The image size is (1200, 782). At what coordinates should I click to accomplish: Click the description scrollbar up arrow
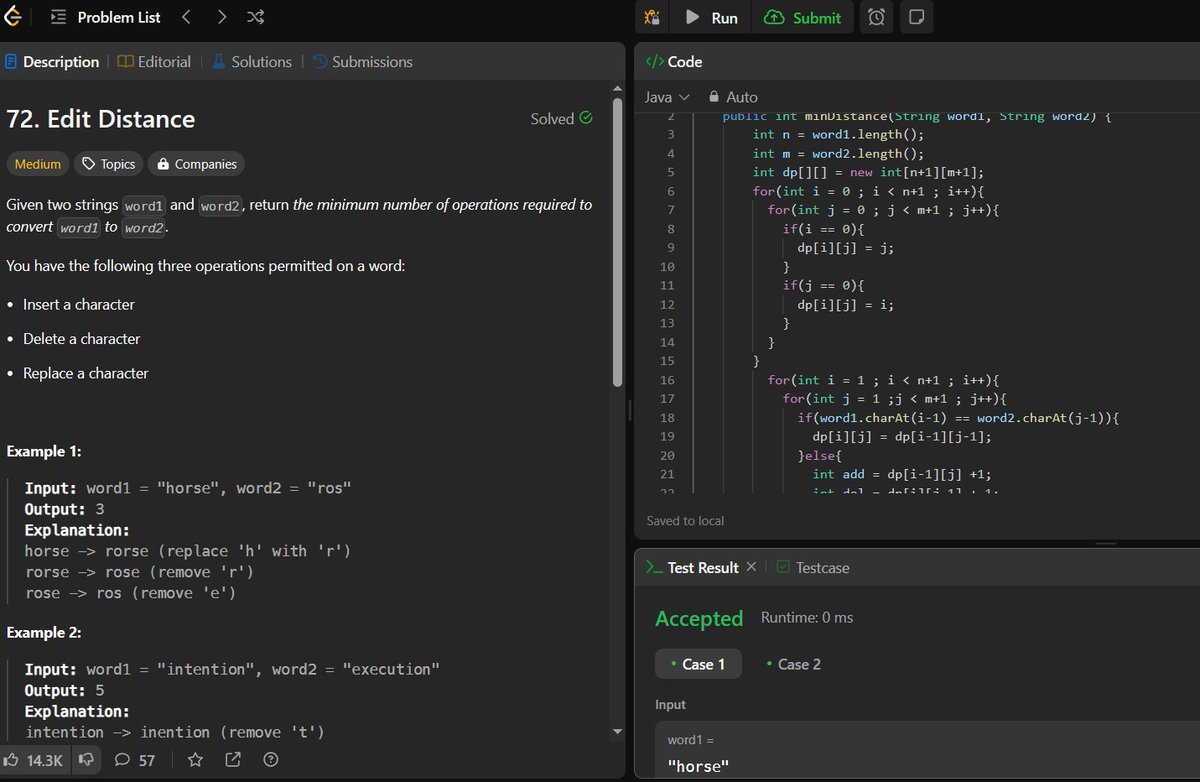pyautogui.click(x=617, y=91)
